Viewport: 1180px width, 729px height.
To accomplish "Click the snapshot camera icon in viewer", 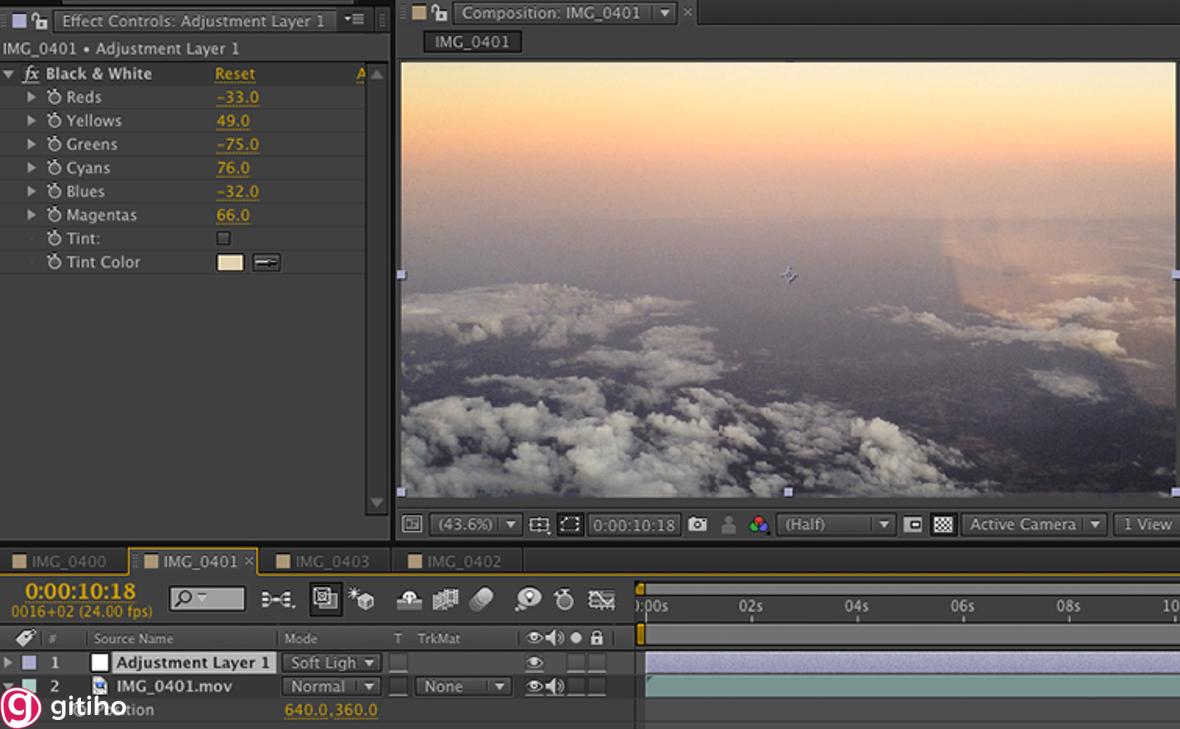I will pos(698,525).
